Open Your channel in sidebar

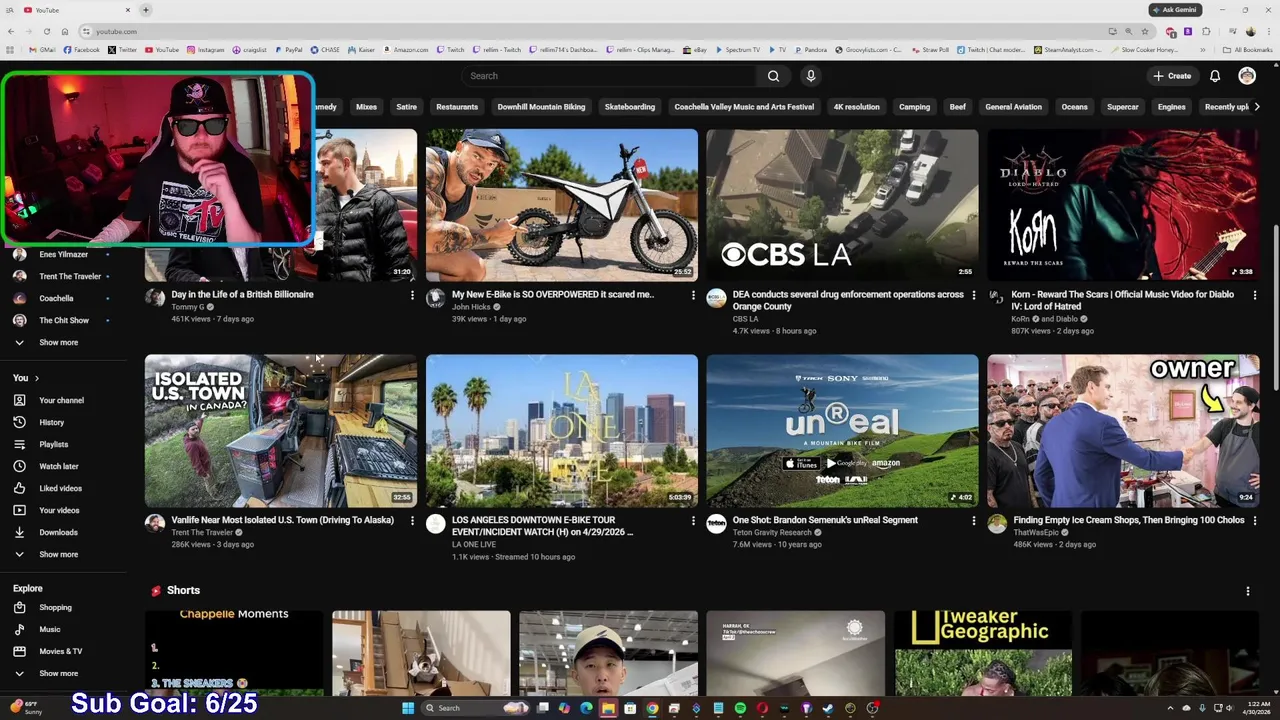click(x=61, y=400)
